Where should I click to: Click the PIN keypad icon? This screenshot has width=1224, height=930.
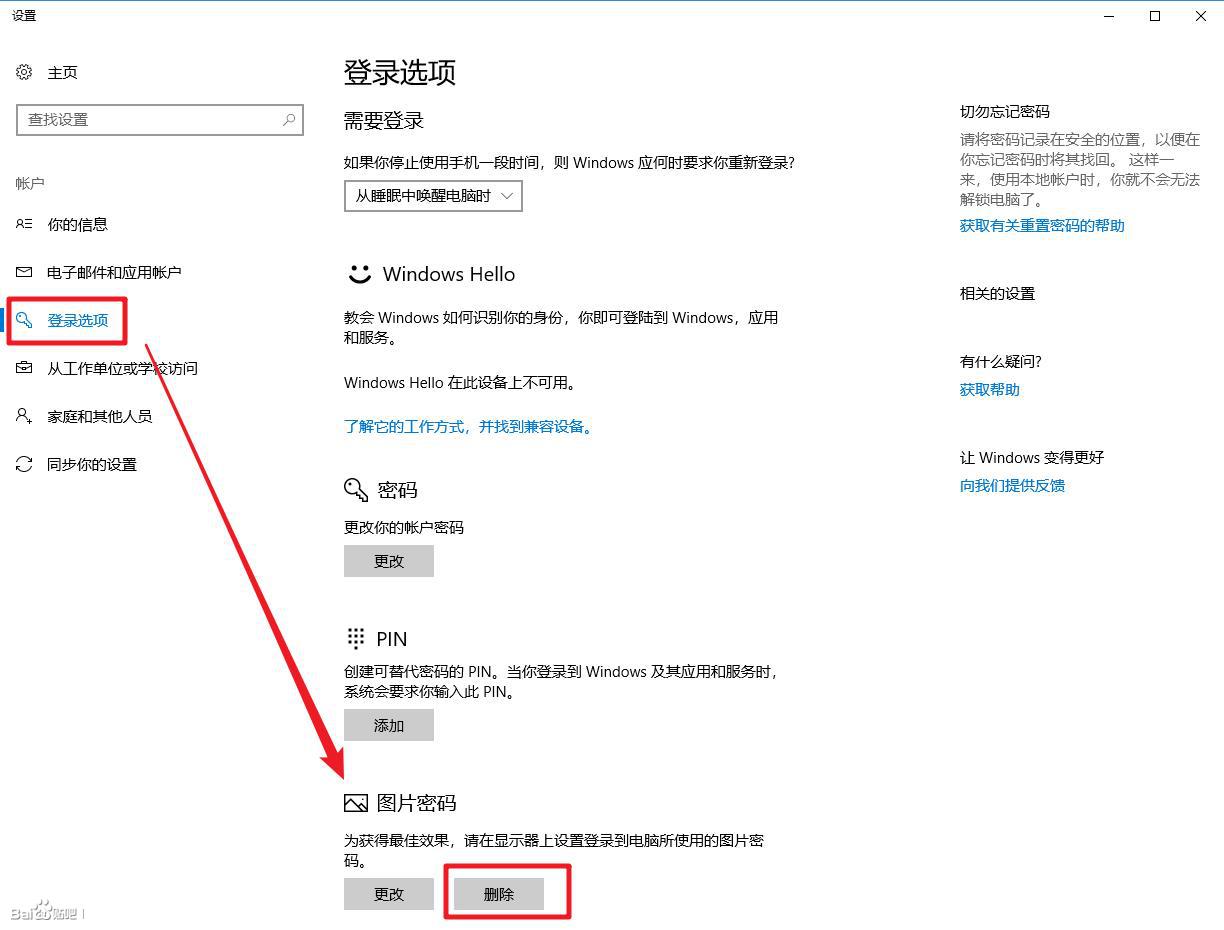[x=355, y=638]
